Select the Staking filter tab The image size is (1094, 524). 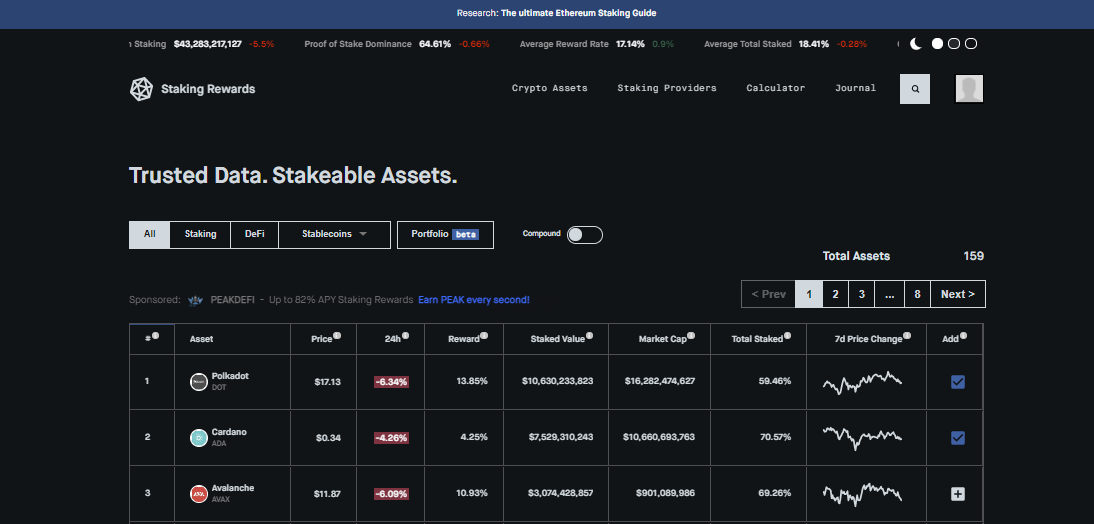[x=200, y=234]
